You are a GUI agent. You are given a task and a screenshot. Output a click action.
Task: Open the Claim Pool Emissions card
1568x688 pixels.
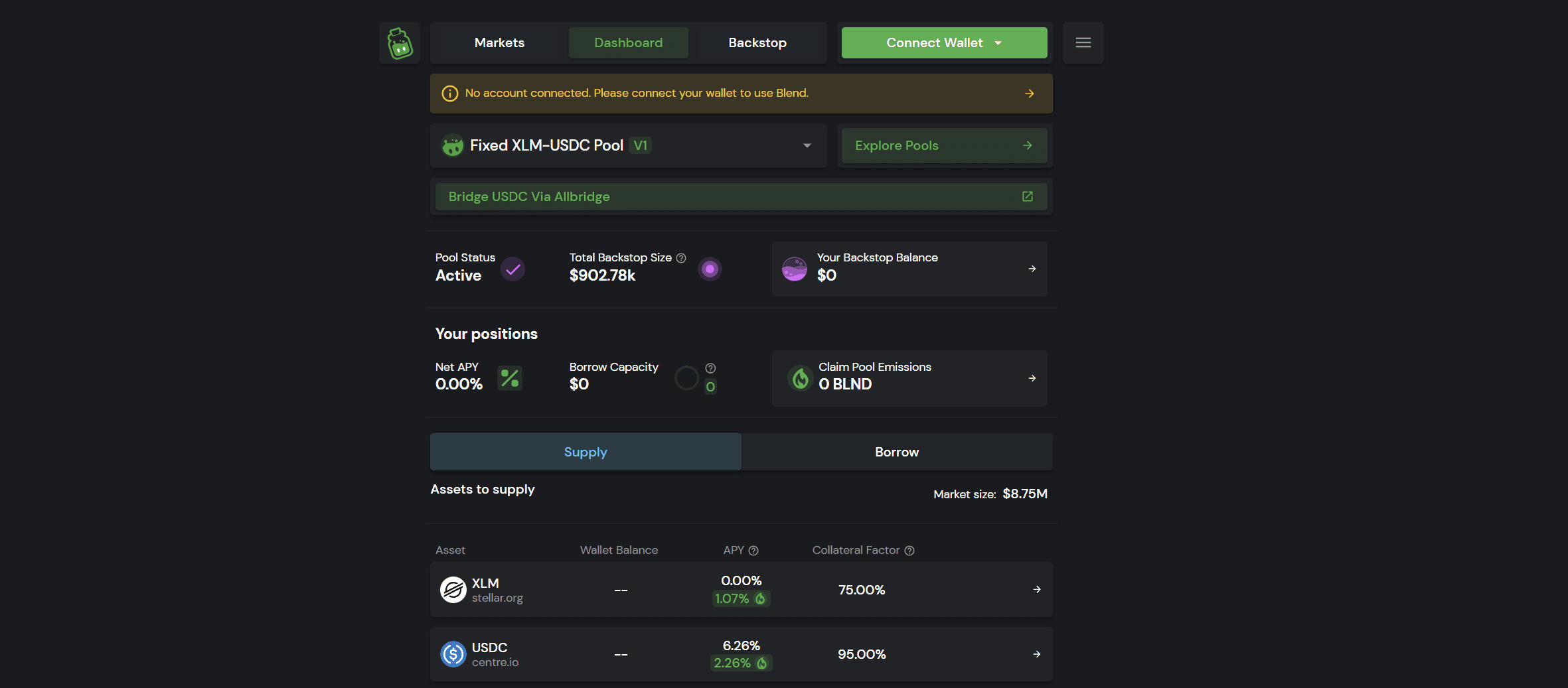[x=909, y=378]
